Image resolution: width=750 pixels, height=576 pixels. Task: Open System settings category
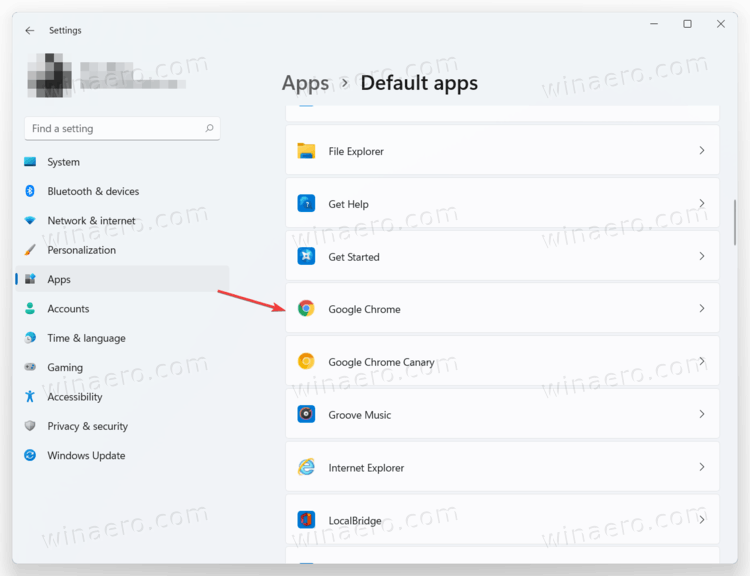coord(122,162)
